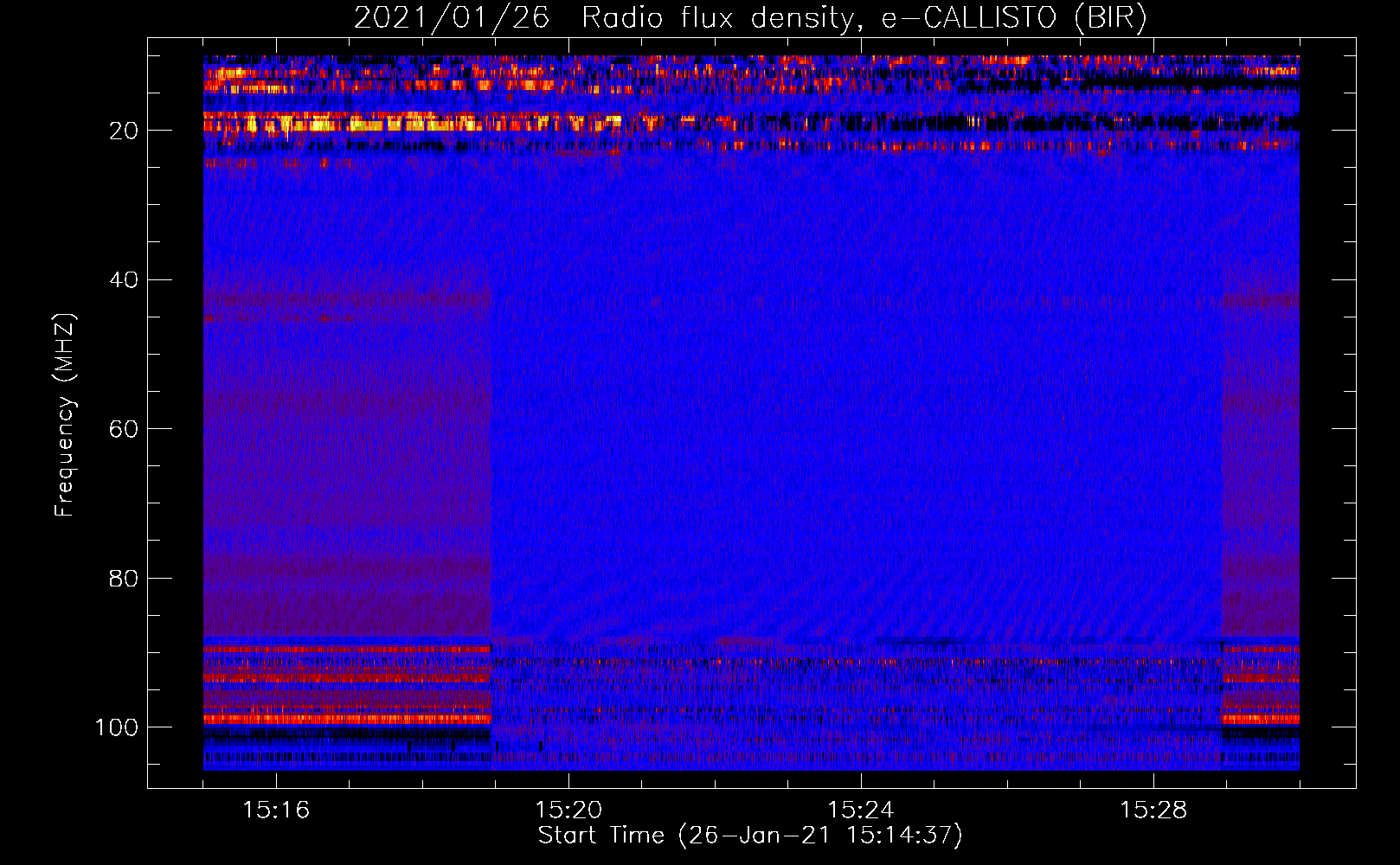This screenshot has height=865, width=1400.
Task: Click the 'Frequency (MHZ)' axis label
Action: point(65,415)
